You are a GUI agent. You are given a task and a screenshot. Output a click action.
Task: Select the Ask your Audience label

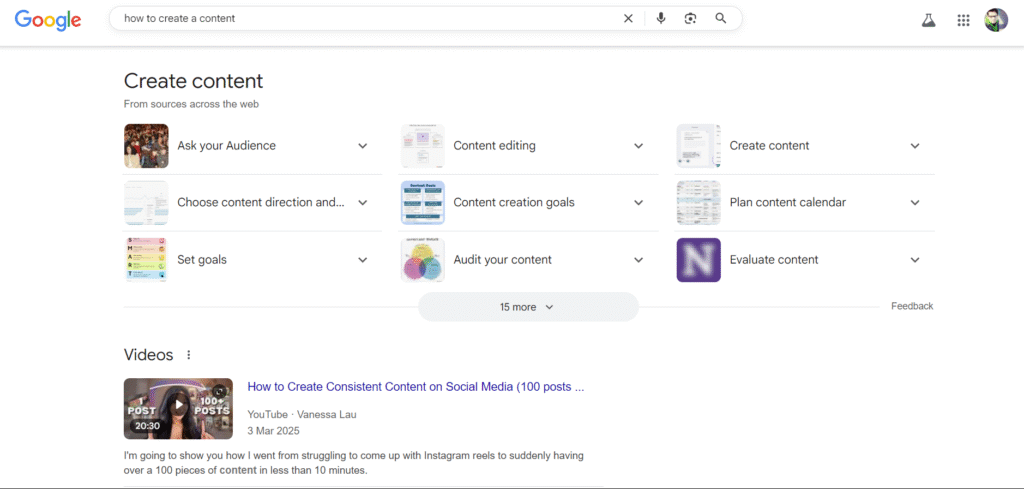tap(227, 146)
